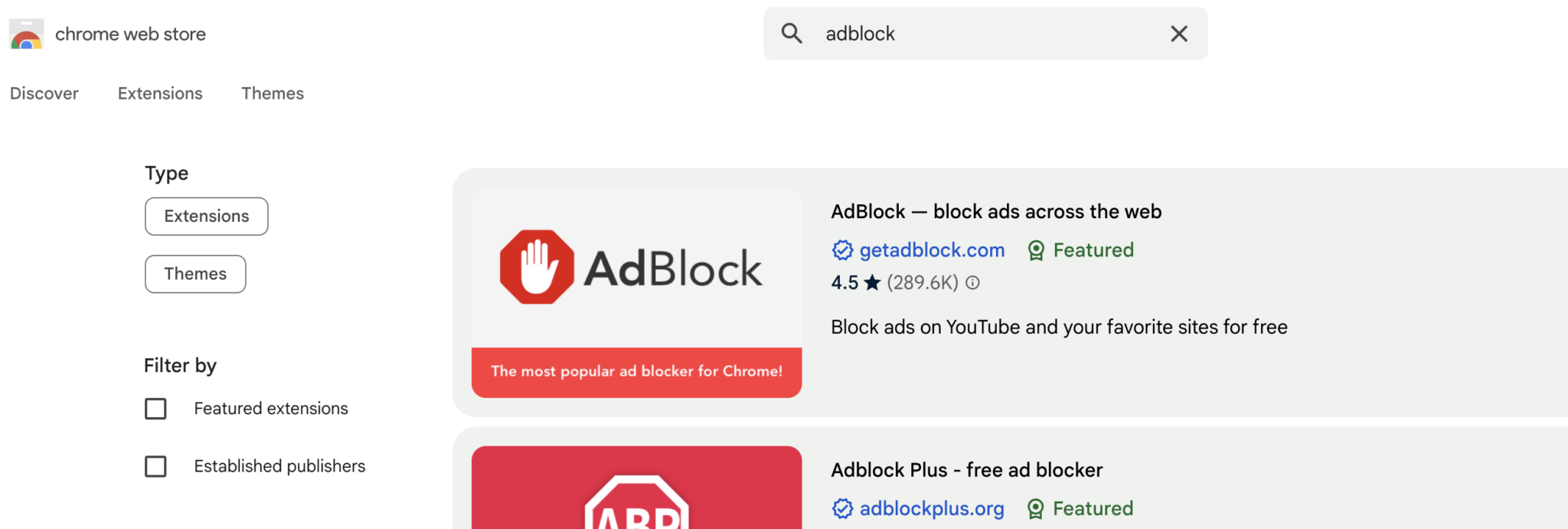Select the Extensions navigation item
The width and height of the screenshot is (1568, 529).
pyautogui.click(x=160, y=93)
